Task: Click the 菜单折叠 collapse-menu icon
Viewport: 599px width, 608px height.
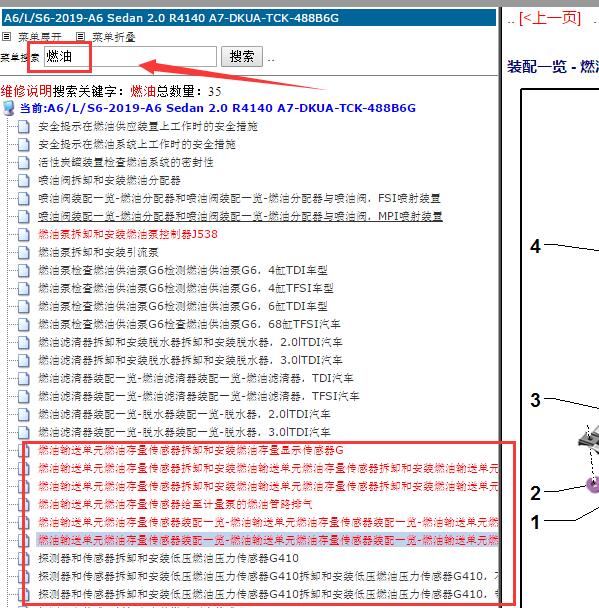Action: point(80,37)
